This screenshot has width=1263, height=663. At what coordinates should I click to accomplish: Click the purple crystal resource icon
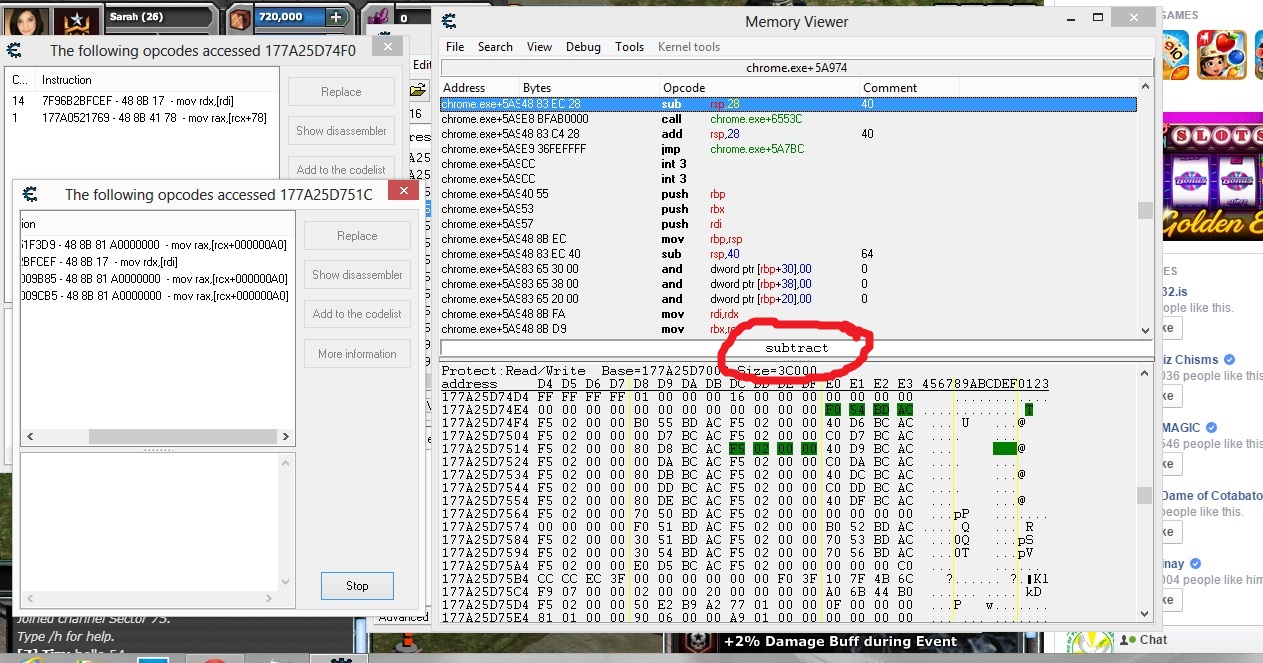(380, 17)
